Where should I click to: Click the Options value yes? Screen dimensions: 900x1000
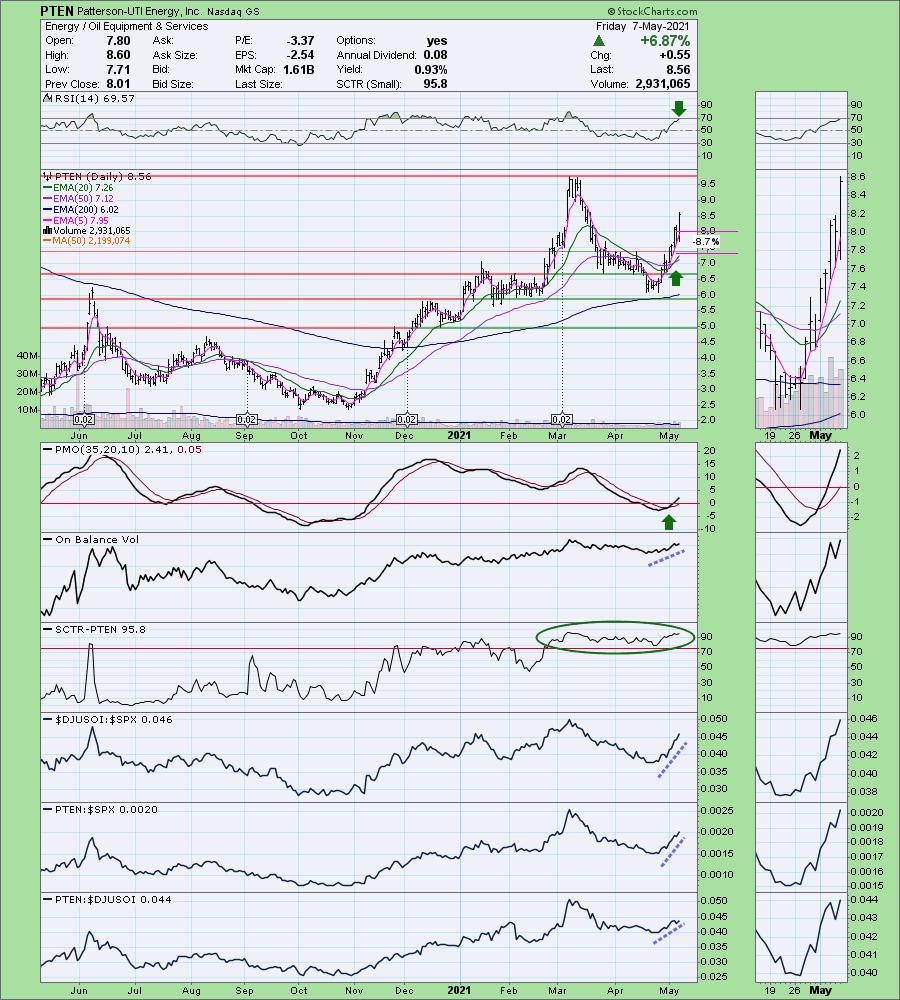point(437,41)
